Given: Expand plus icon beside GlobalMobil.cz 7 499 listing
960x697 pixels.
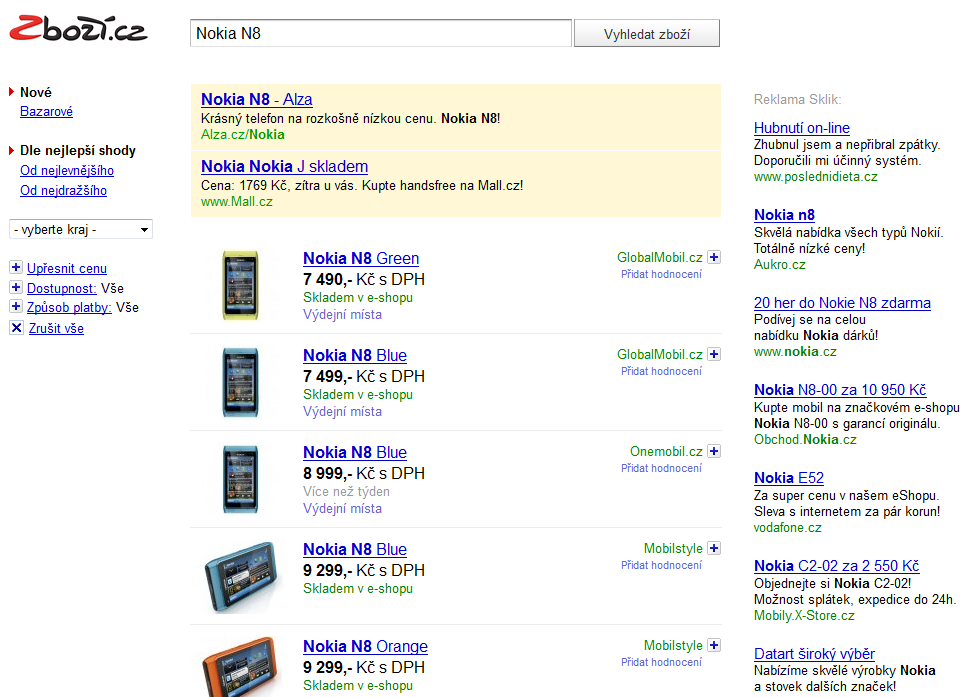Looking at the screenshot, I should point(714,354).
